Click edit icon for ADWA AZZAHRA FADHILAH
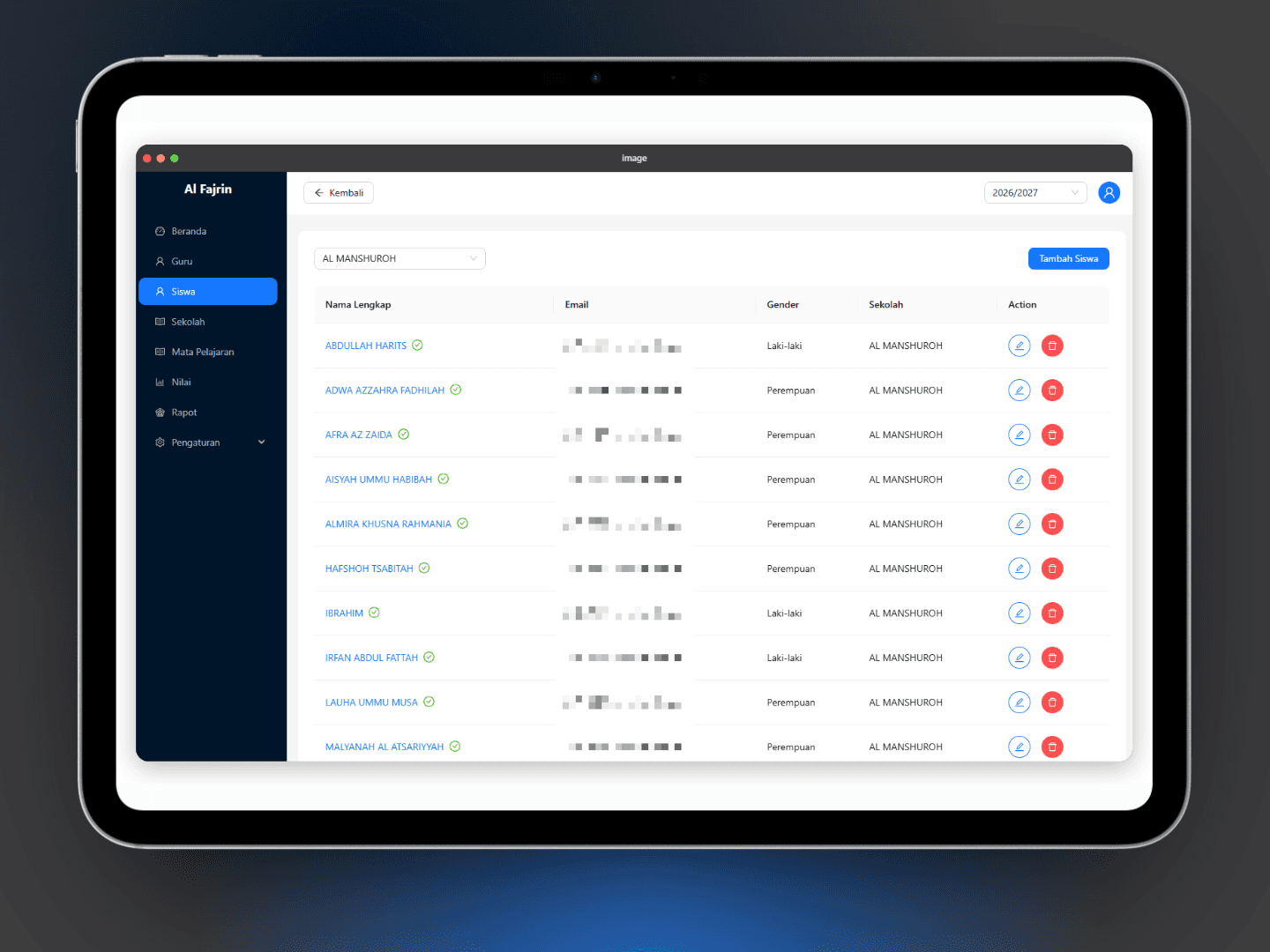Screen dimensions: 1270x952 pyautogui.click(x=1019, y=390)
